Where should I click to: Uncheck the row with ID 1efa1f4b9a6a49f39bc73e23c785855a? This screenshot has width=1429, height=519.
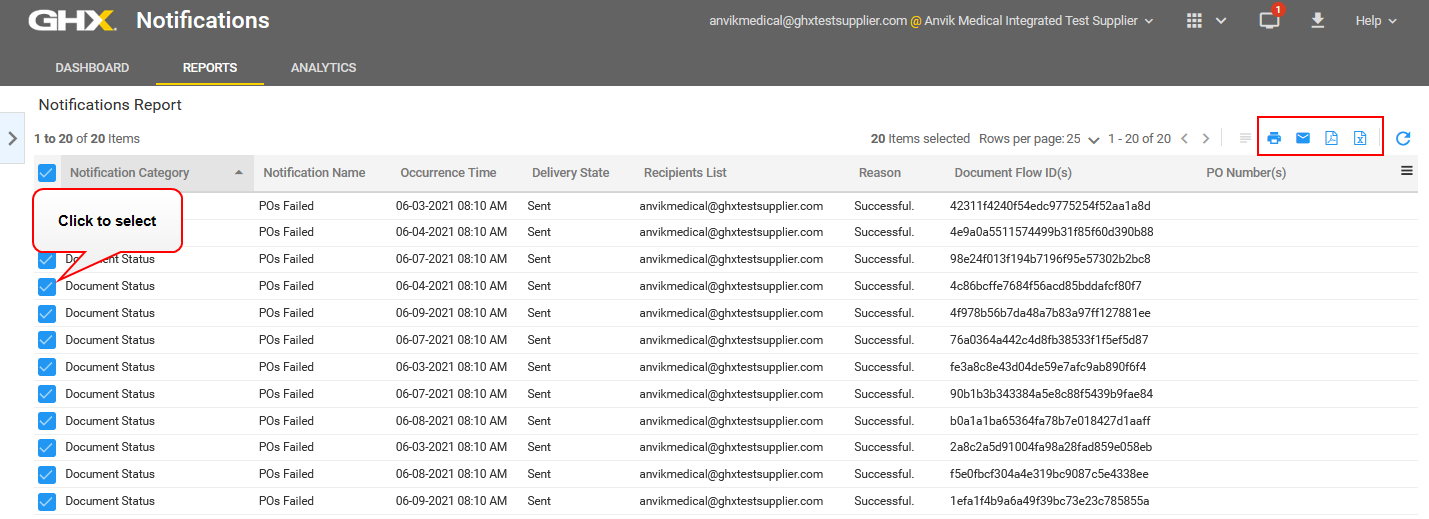pos(47,501)
